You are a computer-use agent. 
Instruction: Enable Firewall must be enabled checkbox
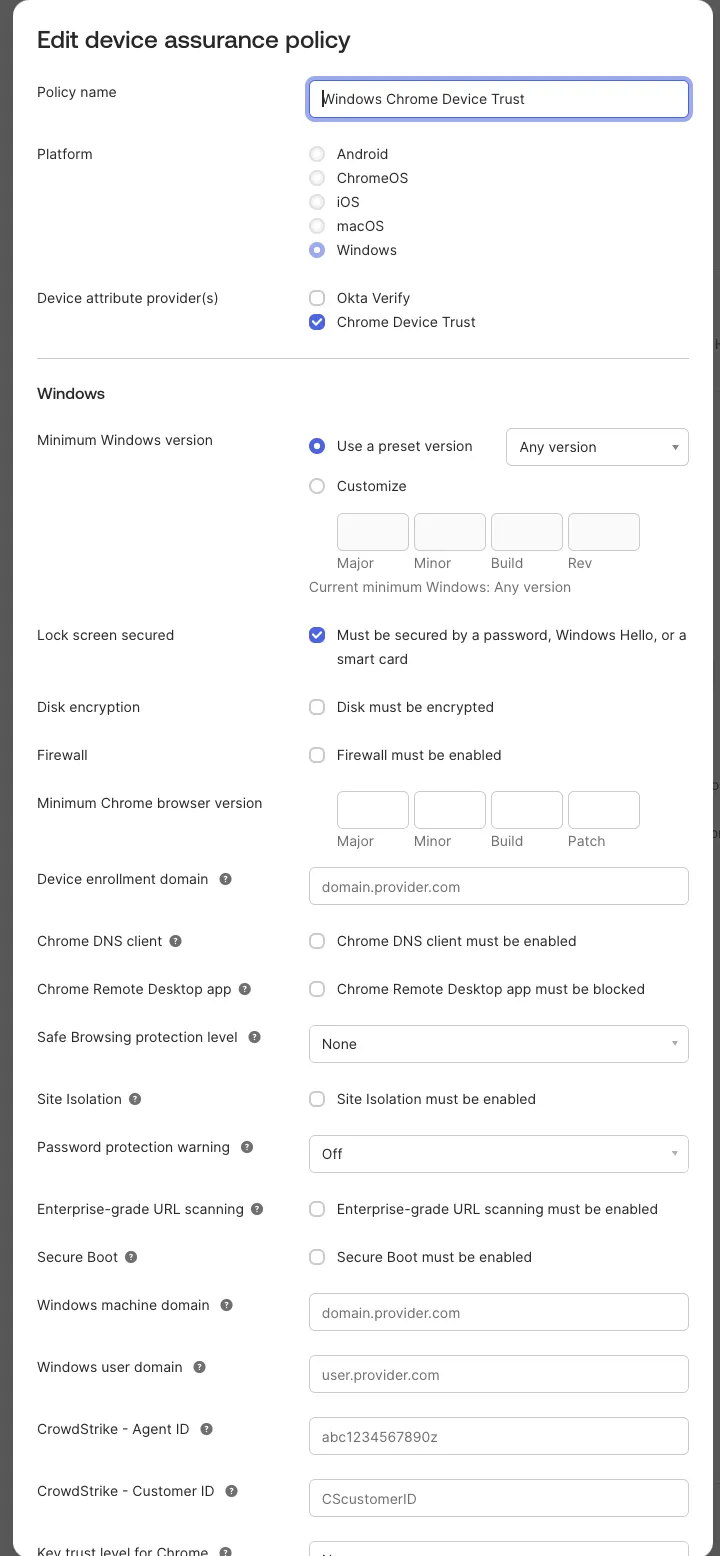point(317,755)
